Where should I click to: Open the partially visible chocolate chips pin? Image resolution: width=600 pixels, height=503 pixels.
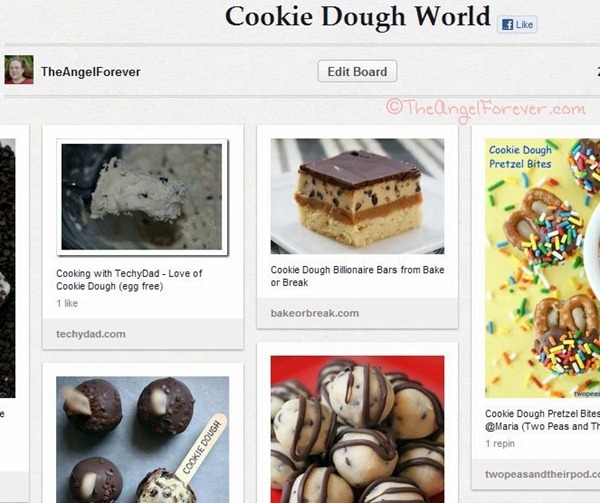pos(8,268)
